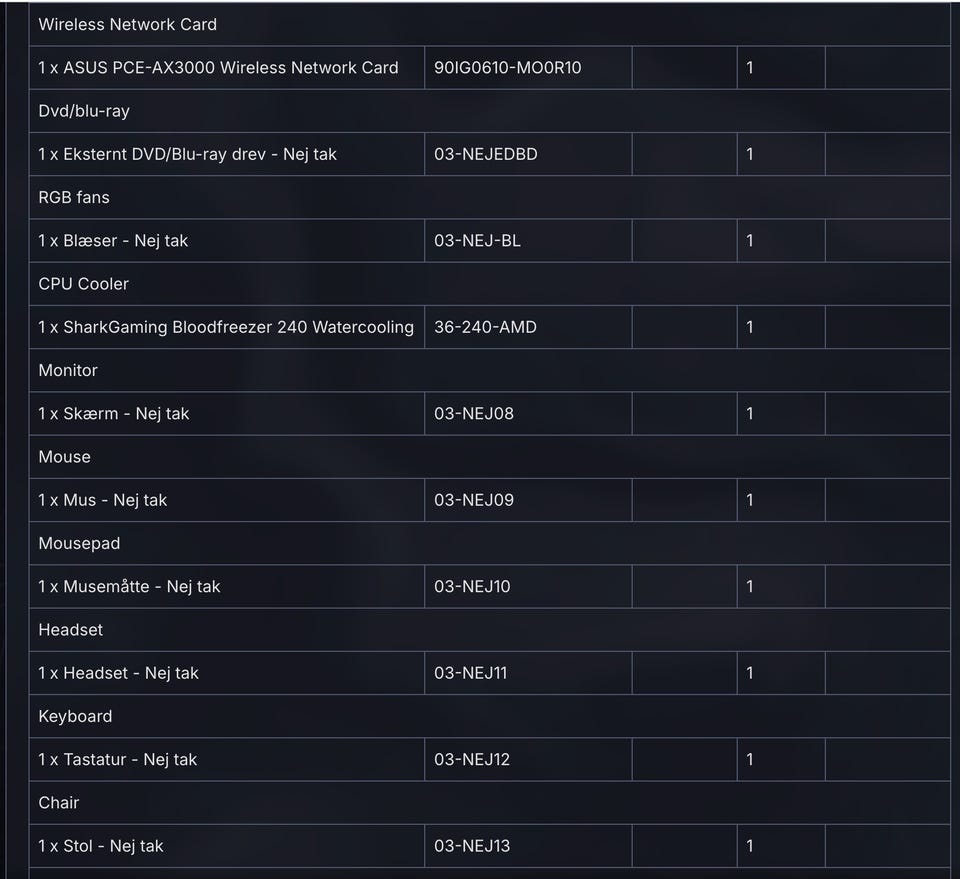Click the Wireless Network Card section header
The image size is (960, 879).
[x=127, y=24]
